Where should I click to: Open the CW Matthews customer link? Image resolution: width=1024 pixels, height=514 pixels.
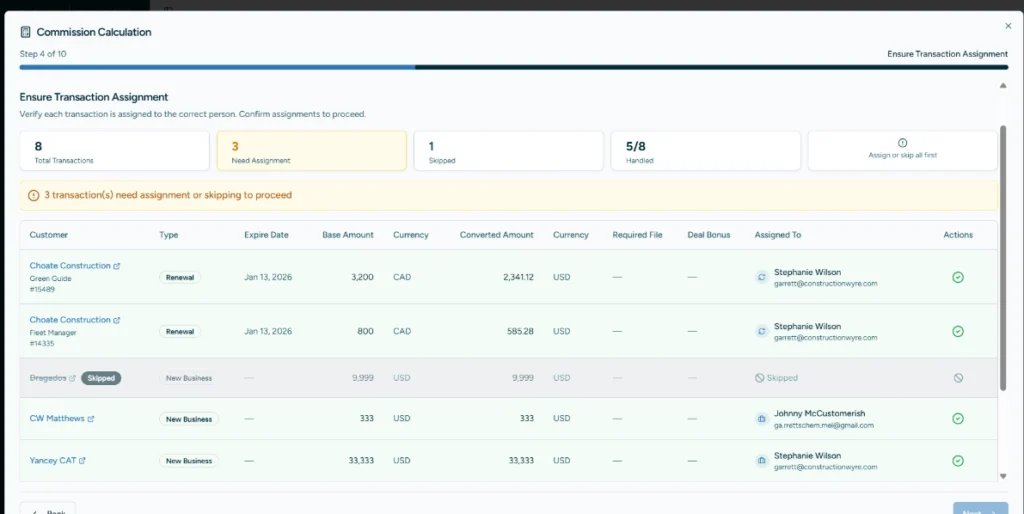click(57, 419)
